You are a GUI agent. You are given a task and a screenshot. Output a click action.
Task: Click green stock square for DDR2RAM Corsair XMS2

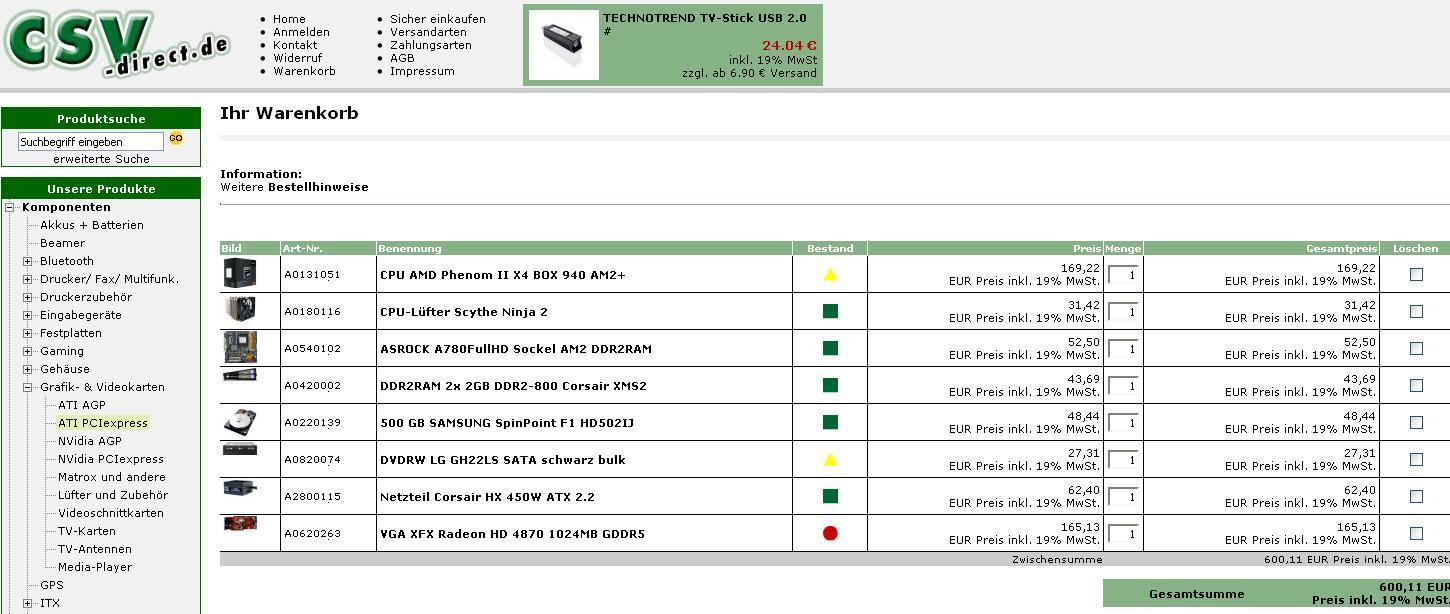click(830, 385)
